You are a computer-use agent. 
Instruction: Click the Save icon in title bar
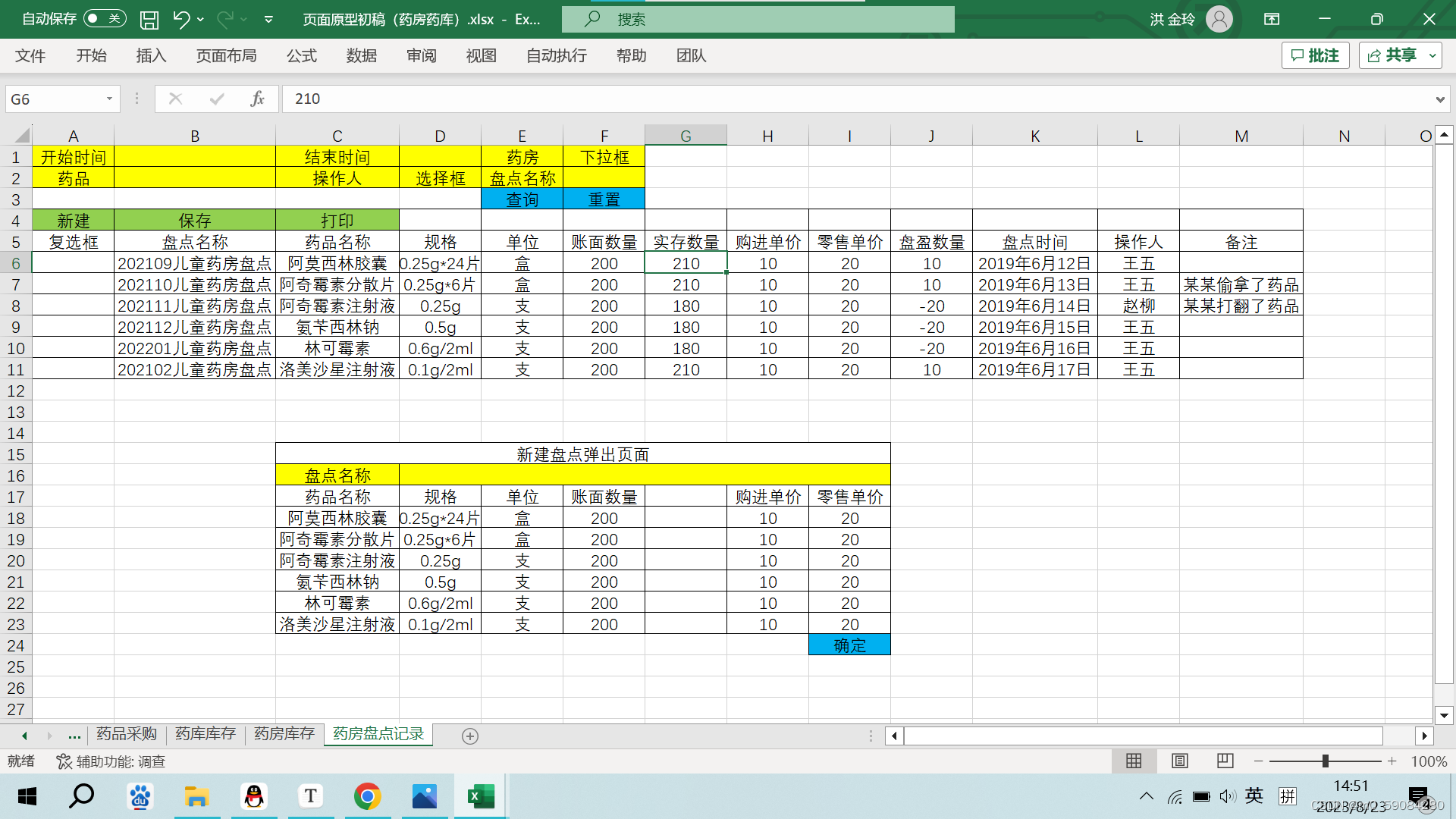coord(149,20)
